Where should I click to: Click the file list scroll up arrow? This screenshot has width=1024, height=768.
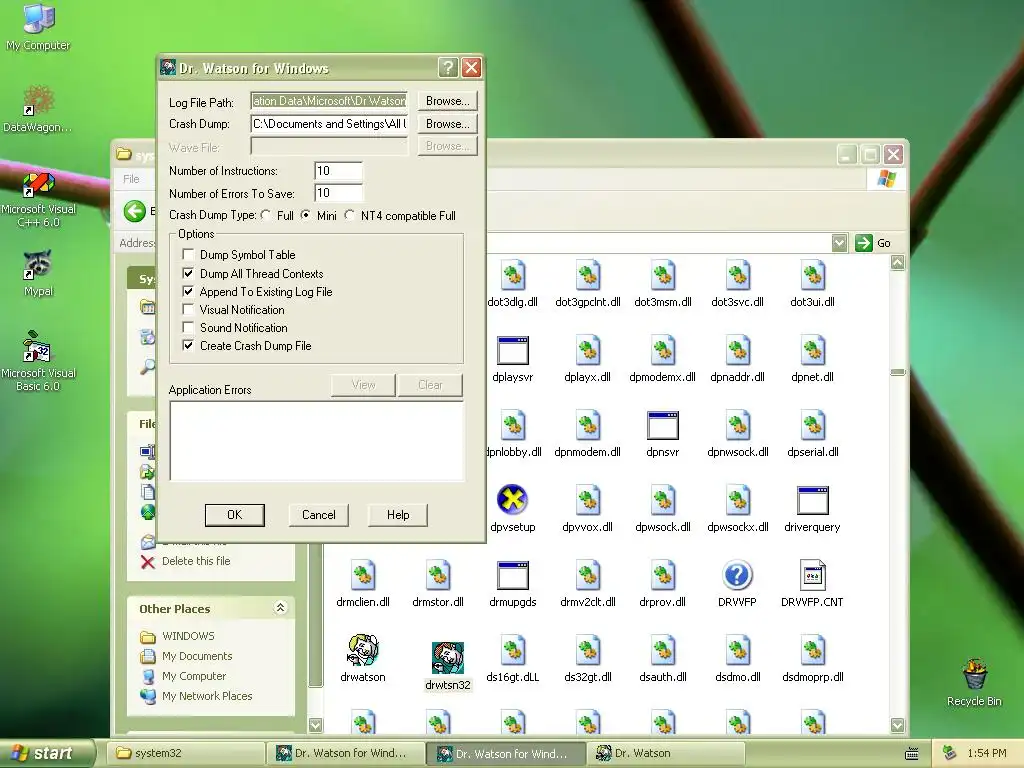click(898, 263)
